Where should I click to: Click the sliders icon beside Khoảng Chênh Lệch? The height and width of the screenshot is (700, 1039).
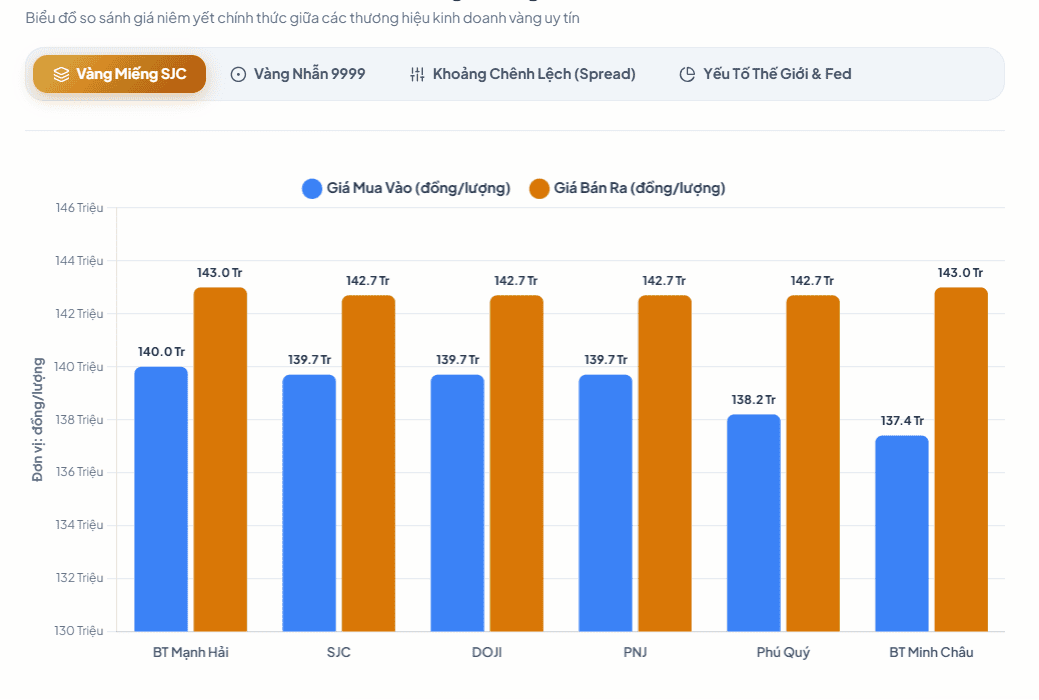point(417,74)
